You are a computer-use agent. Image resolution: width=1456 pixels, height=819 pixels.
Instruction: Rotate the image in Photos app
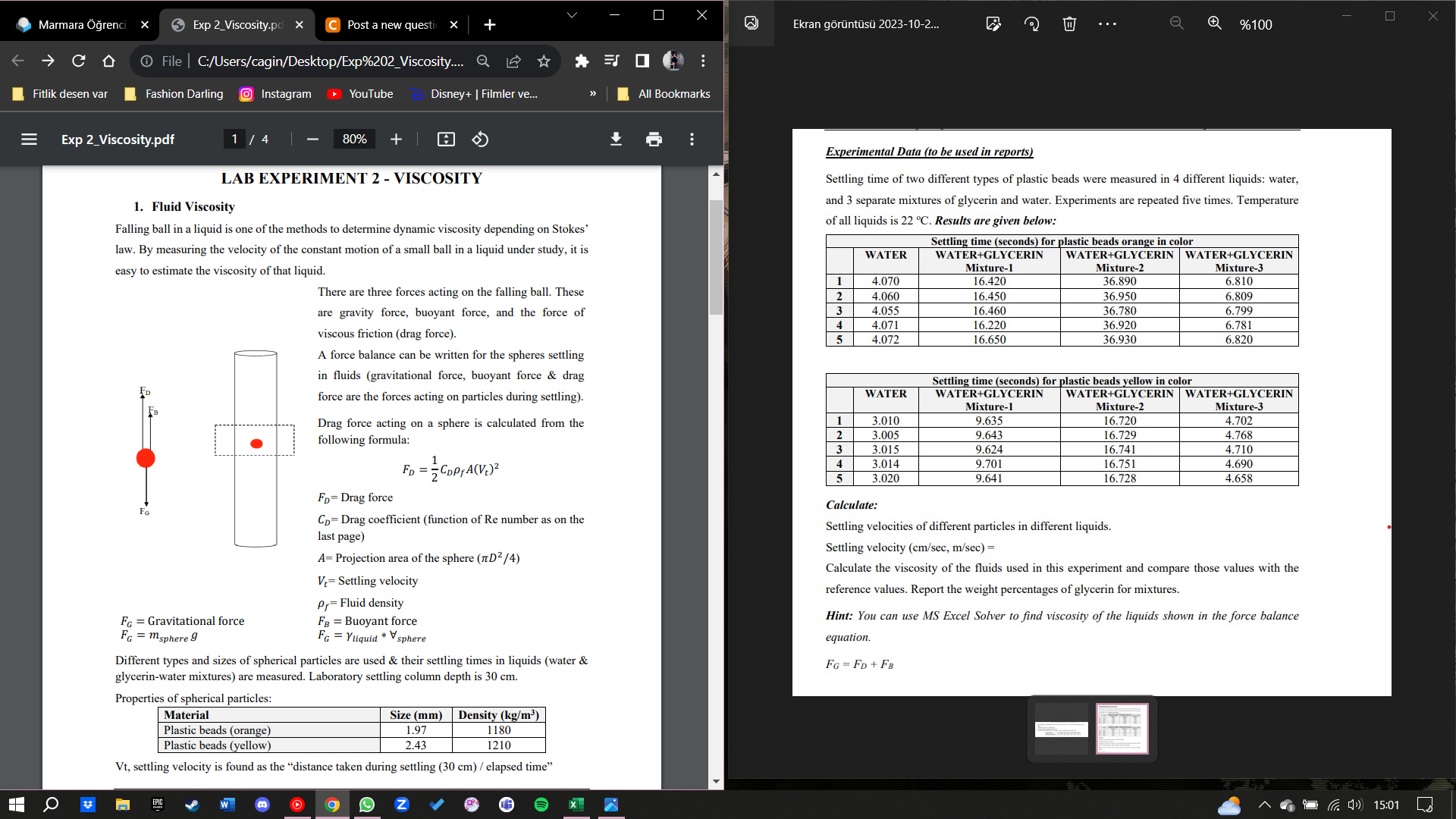[x=1031, y=24]
